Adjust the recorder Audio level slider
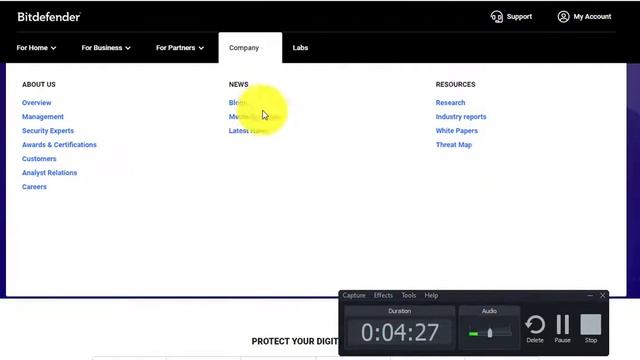 pos(490,333)
